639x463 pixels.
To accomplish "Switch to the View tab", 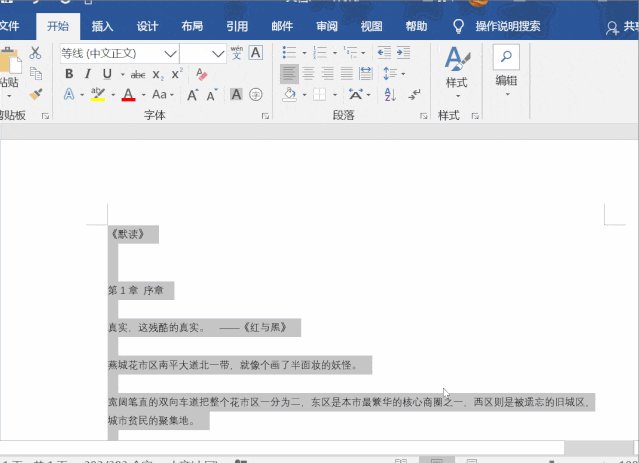I will coord(372,26).
